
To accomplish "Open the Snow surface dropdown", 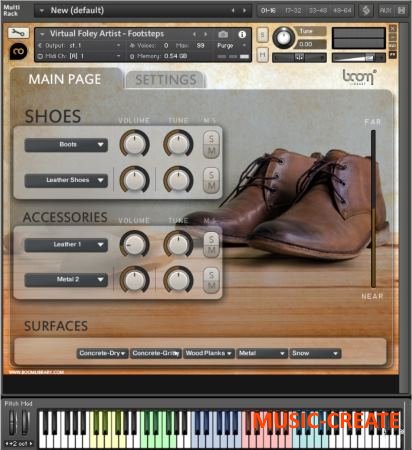I will (315, 353).
